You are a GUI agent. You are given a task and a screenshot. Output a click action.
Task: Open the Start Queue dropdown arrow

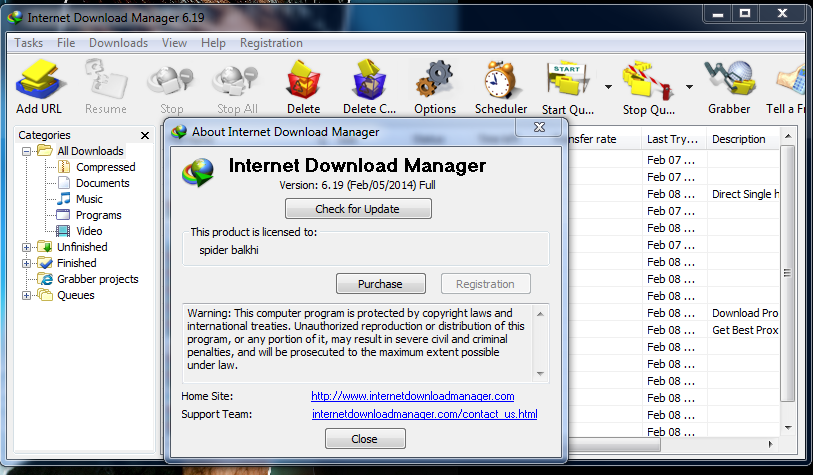[x=608, y=87]
